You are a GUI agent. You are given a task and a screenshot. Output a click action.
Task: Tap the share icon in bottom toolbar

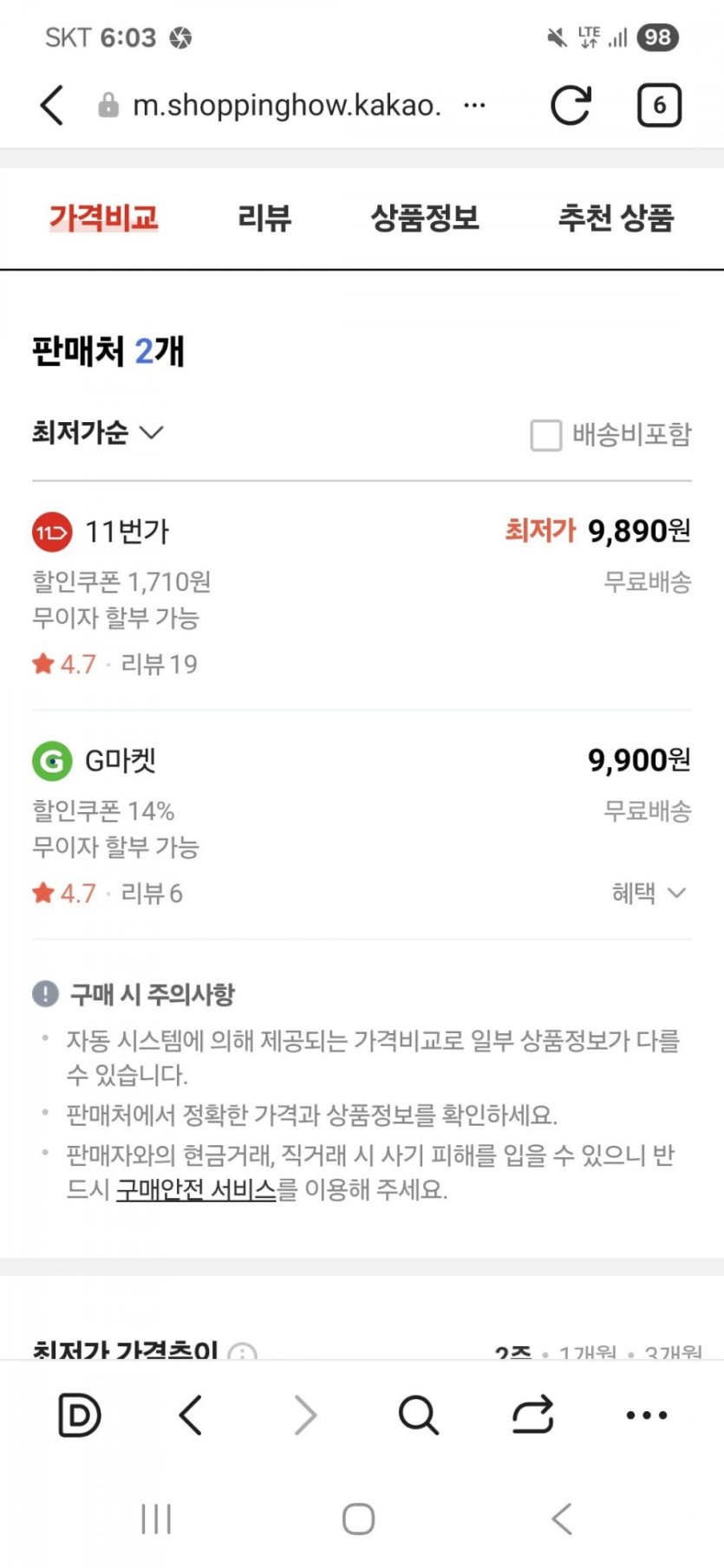tap(532, 1415)
